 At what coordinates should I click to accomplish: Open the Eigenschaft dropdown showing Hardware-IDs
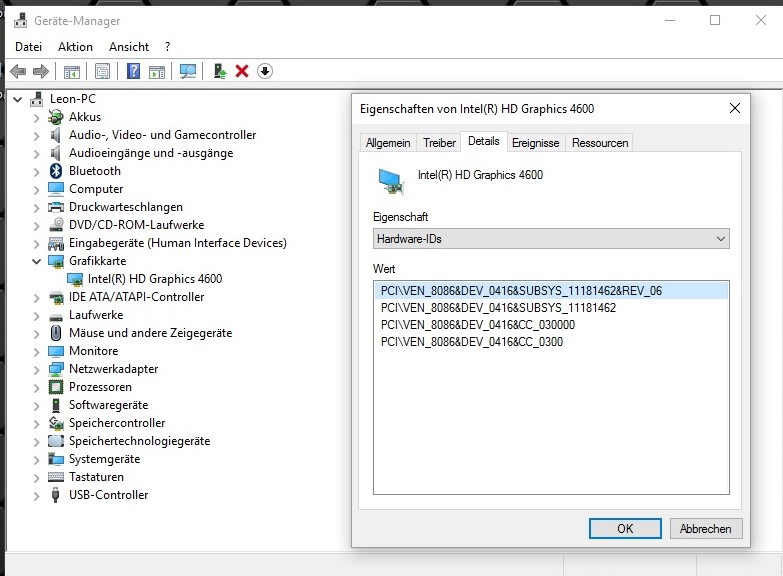click(x=551, y=239)
